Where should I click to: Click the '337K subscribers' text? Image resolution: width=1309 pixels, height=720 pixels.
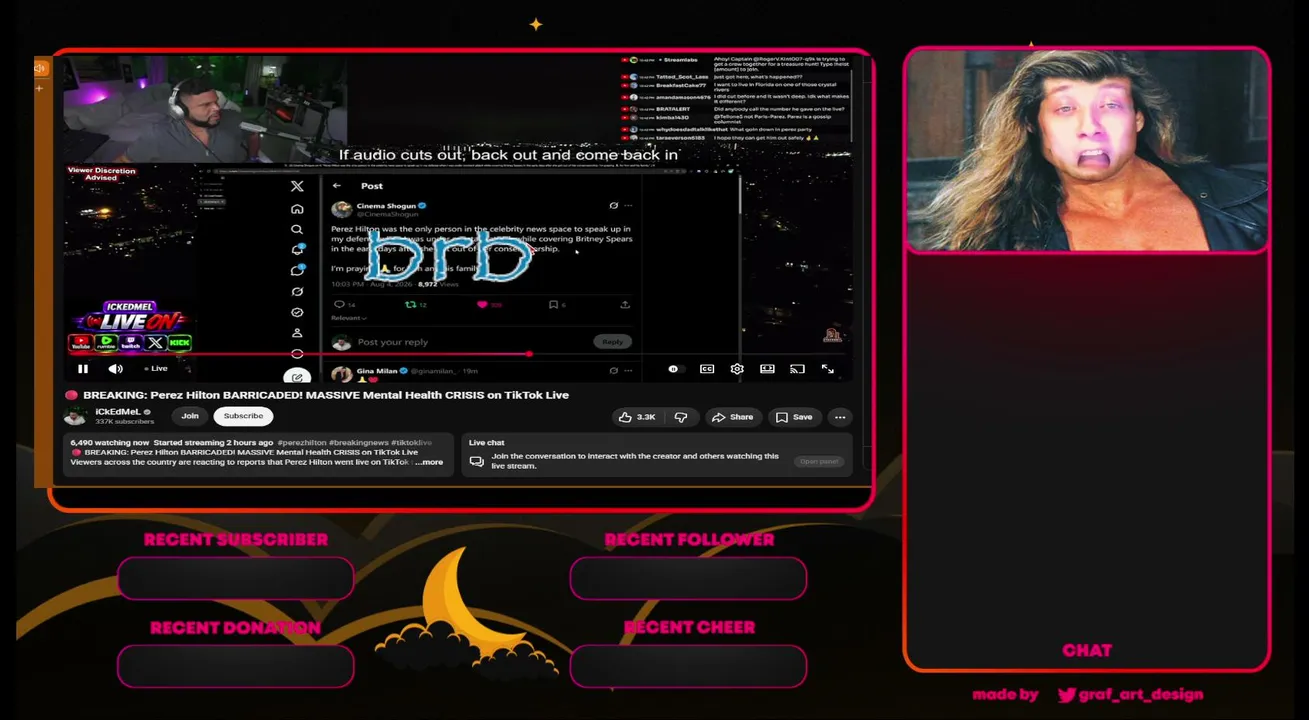click(x=125, y=422)
